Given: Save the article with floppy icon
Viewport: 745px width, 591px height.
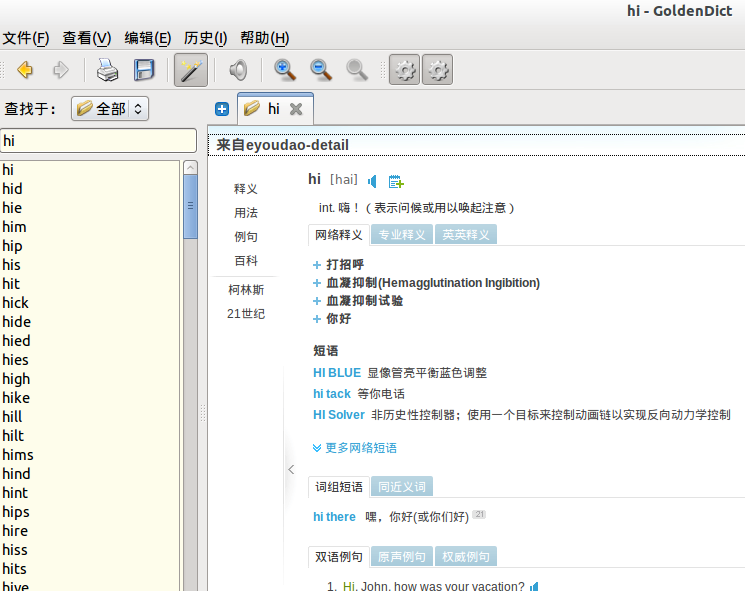Looking at the screenshot, I should coord(144,70).
